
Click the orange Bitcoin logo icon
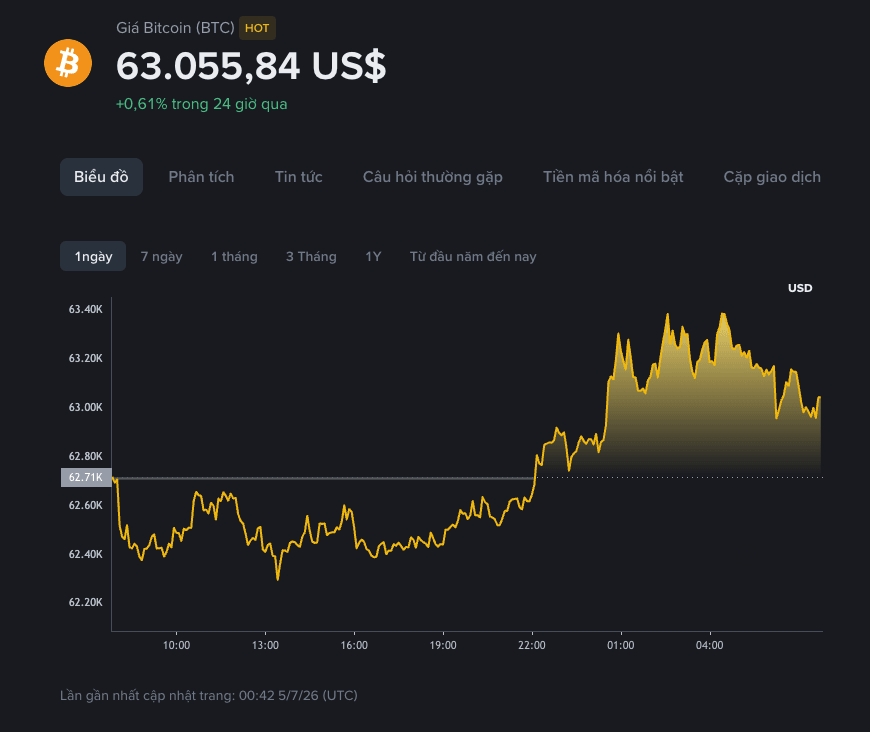coord(68,63)
